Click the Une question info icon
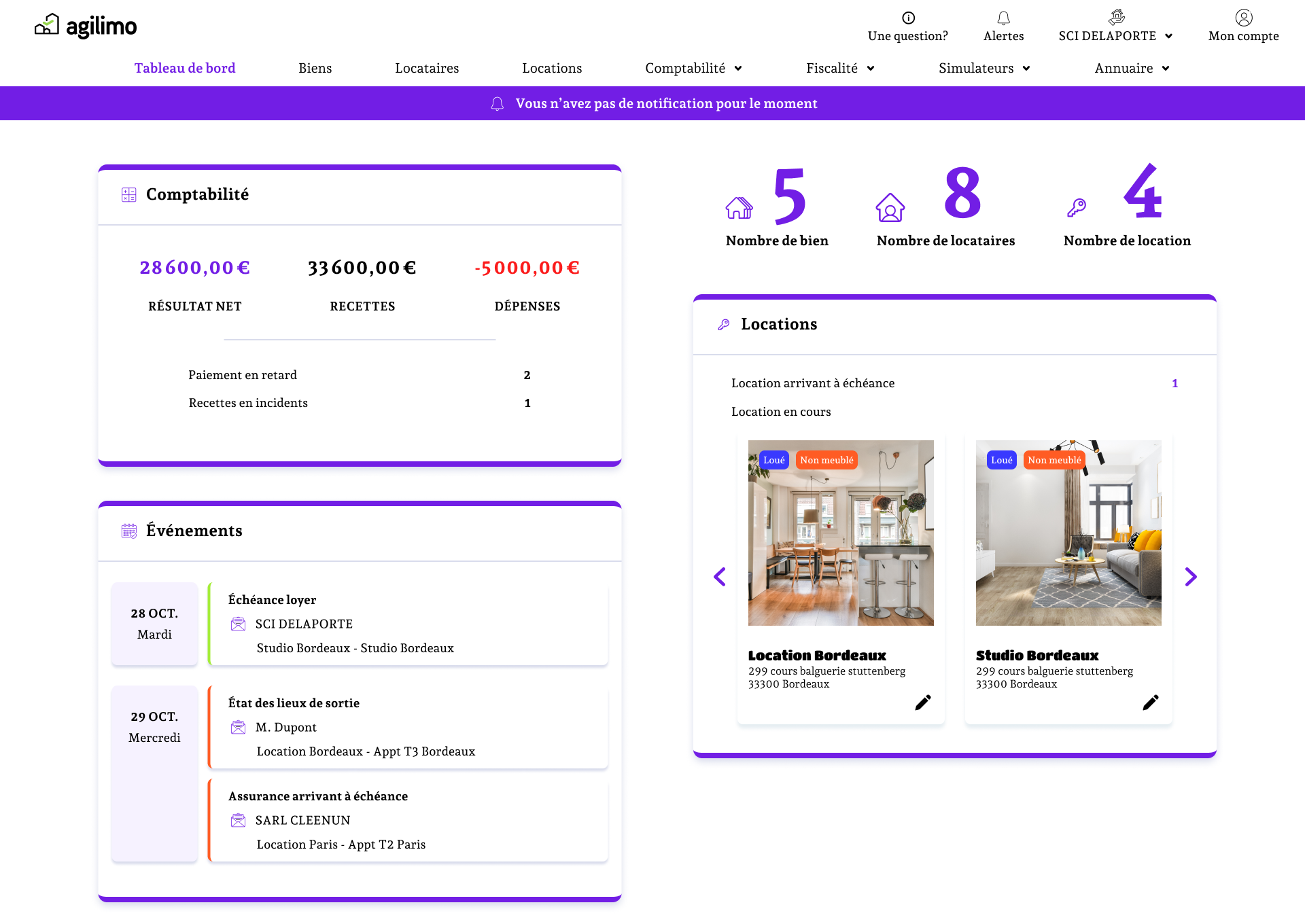 coord(908,18)
